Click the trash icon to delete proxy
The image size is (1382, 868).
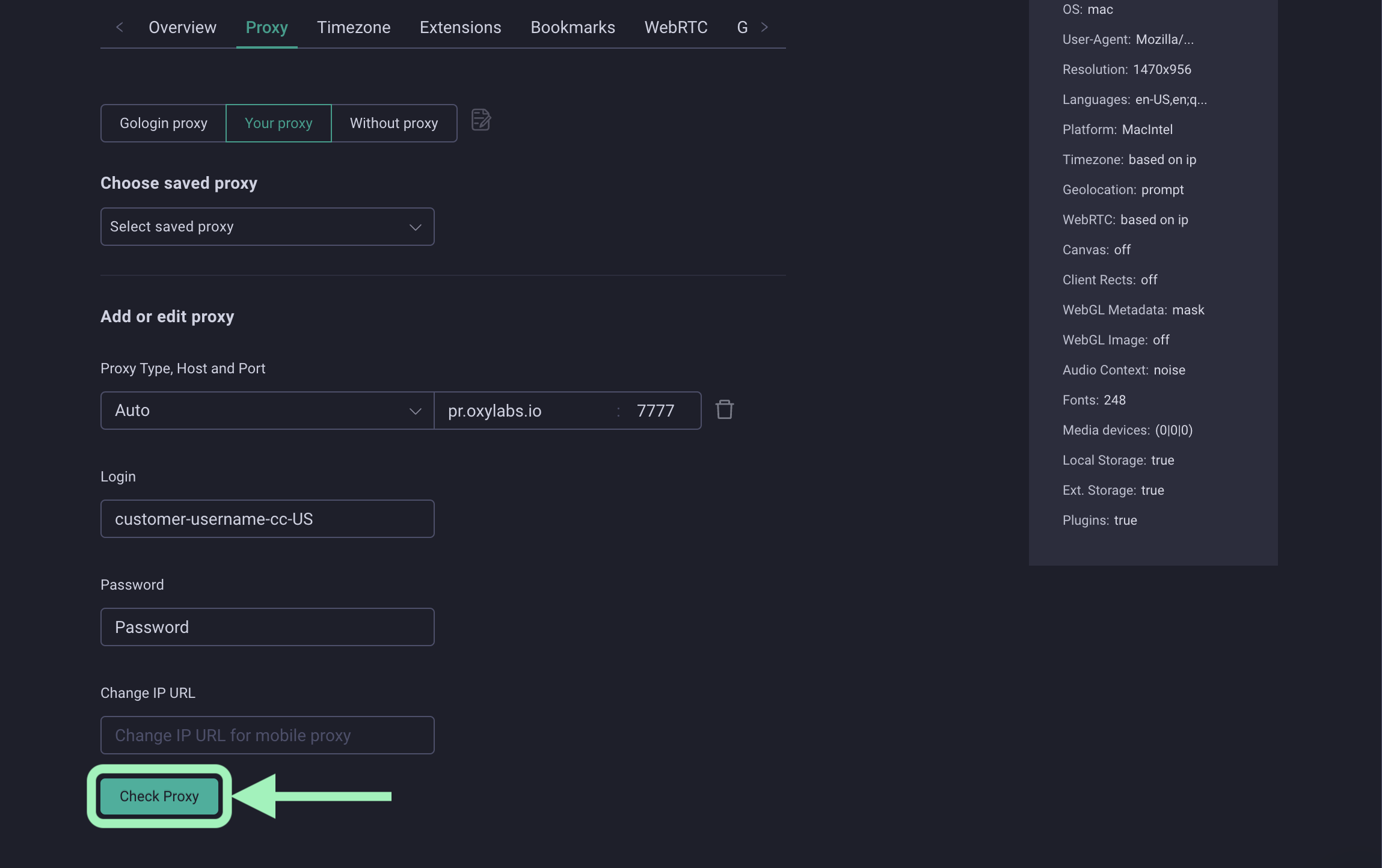click(x=724, y=410)
